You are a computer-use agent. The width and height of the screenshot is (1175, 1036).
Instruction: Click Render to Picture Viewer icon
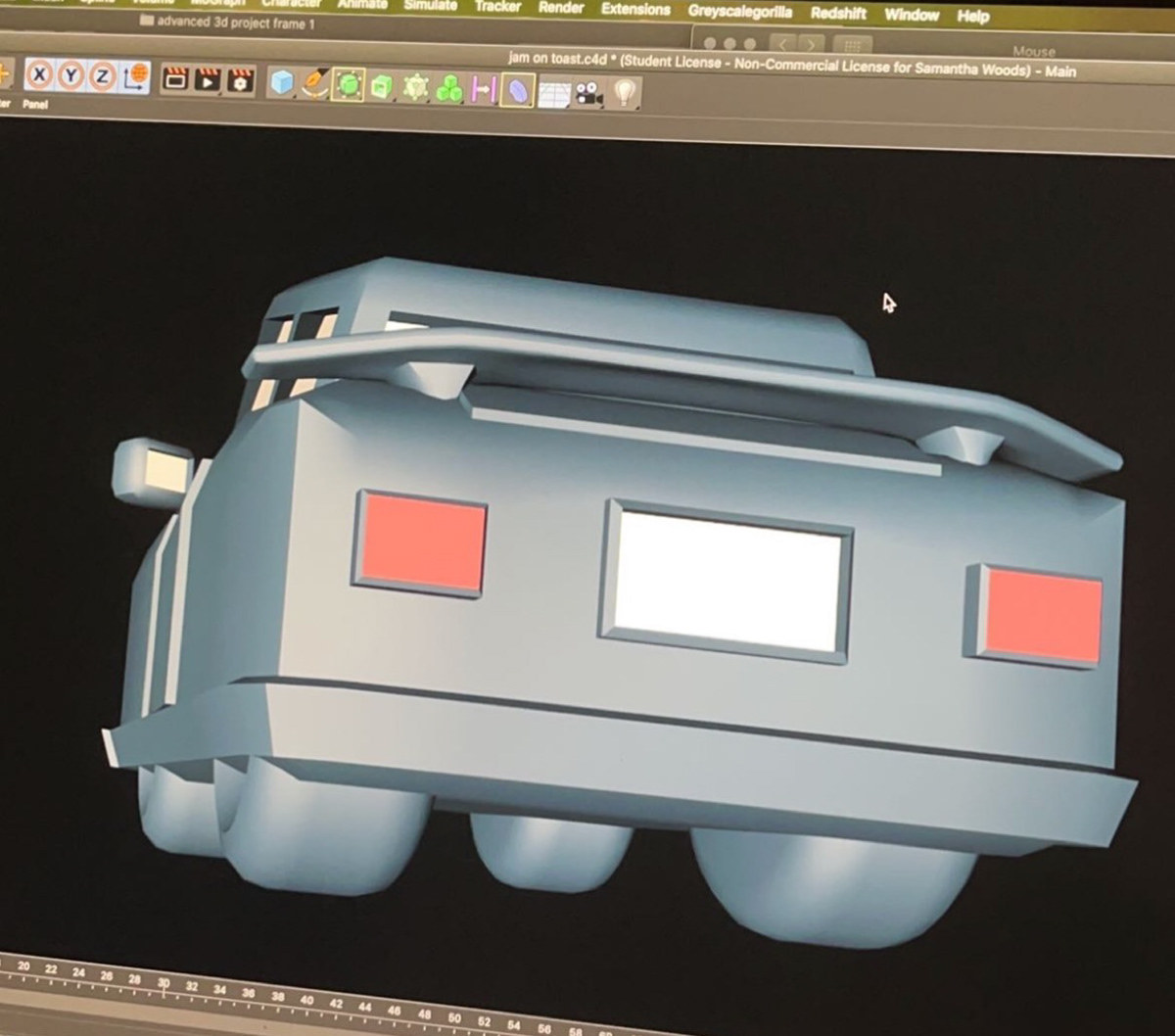tap(208, 80)
